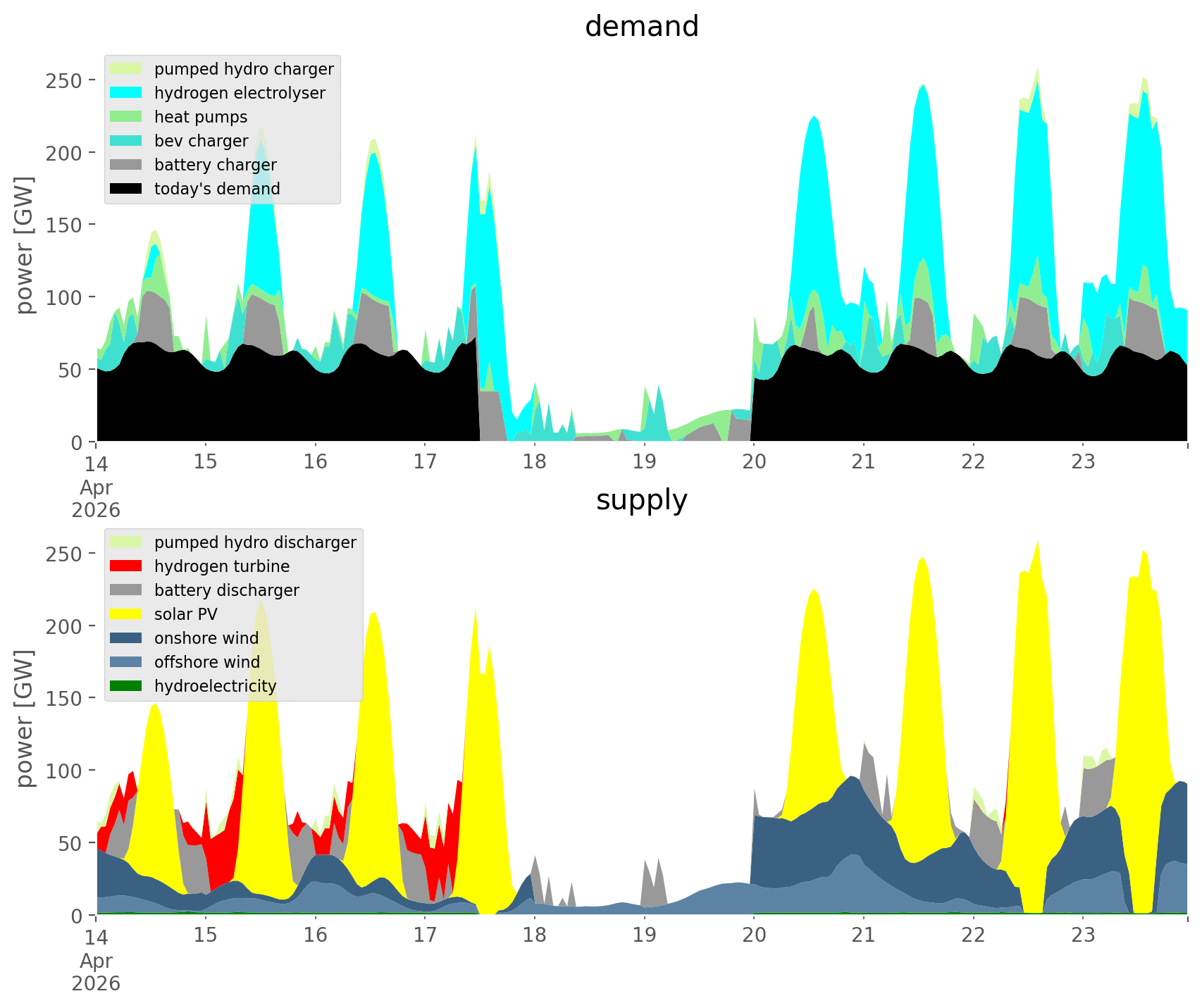The width and height of the screenshot is (1202, 1008).
Task: Click the black today's demand legend swatch
Action: point(127,189)
